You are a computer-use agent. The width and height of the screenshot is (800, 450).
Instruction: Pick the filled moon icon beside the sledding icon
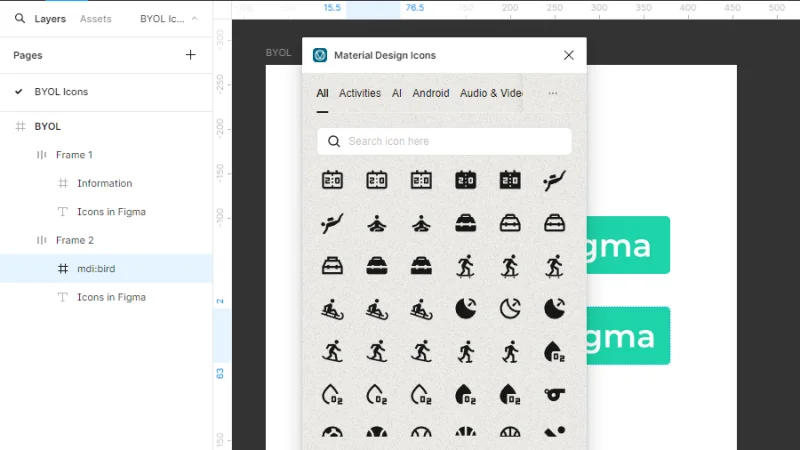click(465, 309)
